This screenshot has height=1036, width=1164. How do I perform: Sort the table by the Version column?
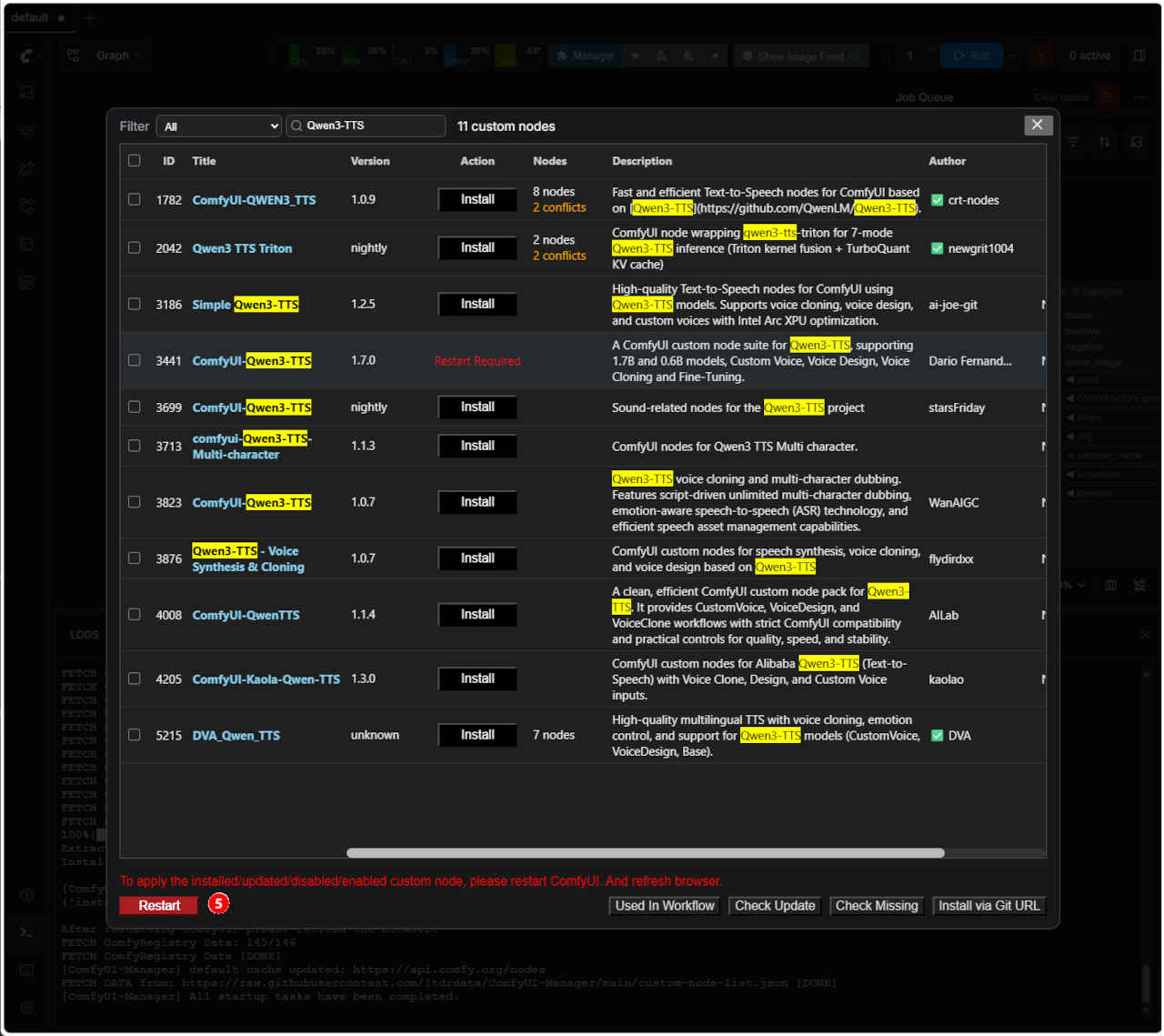[370, 161]
